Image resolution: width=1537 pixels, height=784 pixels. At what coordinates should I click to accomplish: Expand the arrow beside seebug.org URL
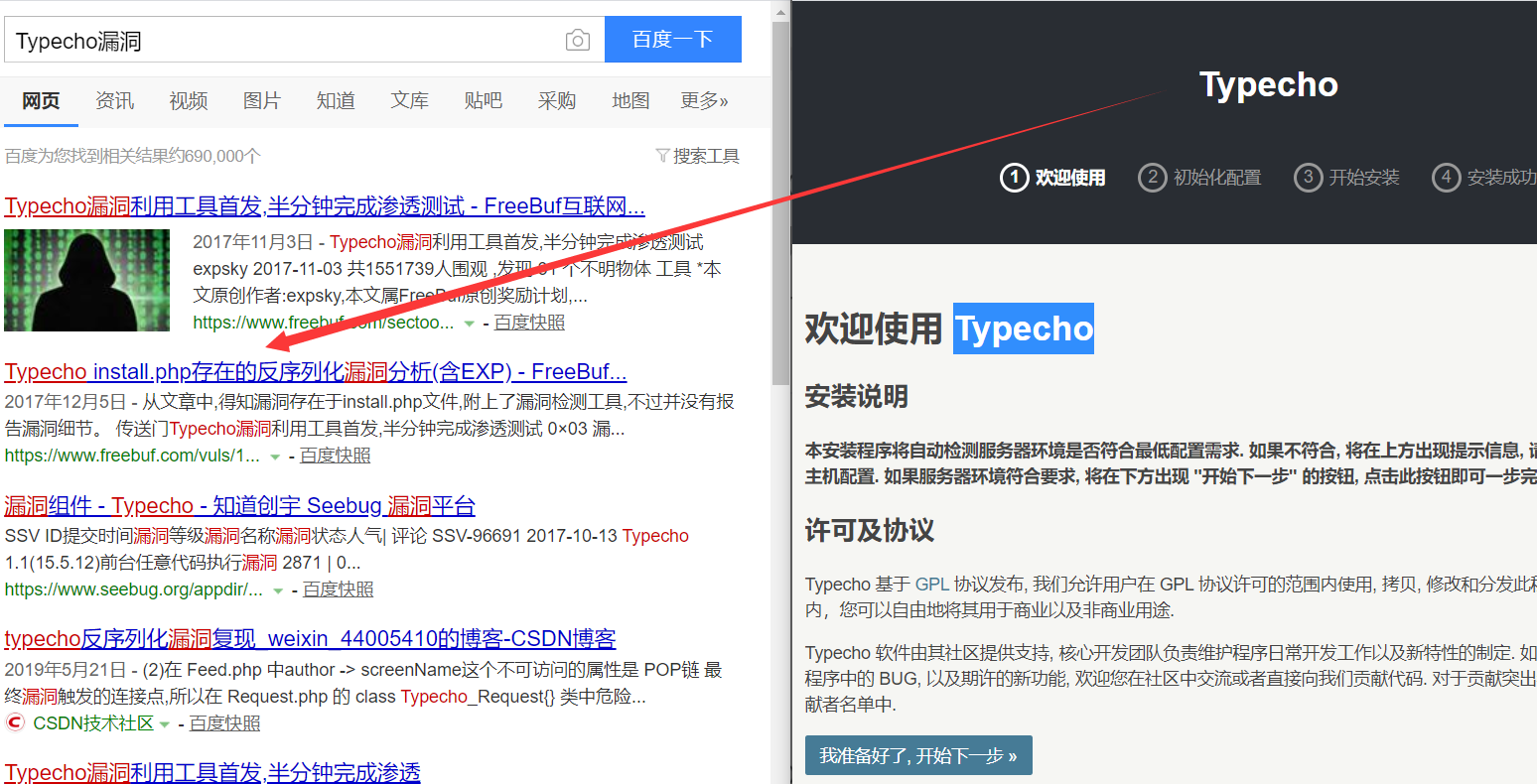pos(280,589)
